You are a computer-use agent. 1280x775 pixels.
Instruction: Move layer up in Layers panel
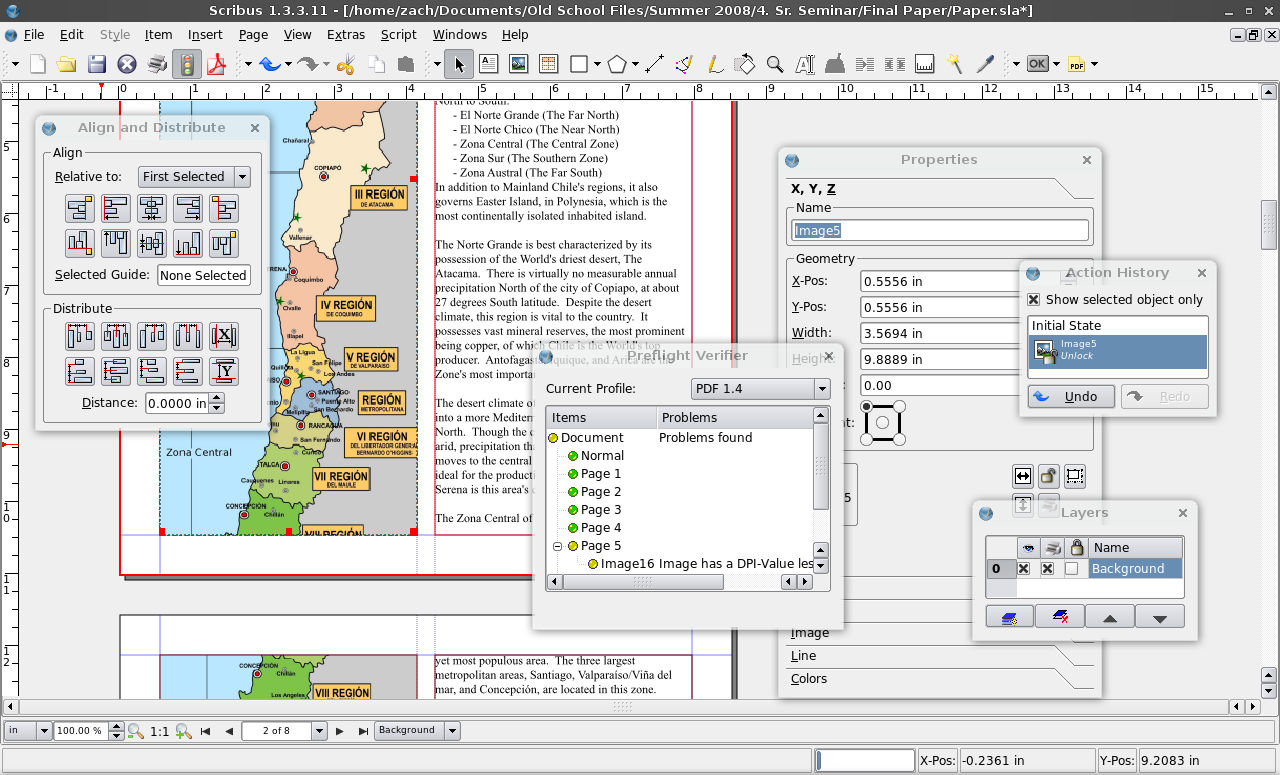point(1110,617)
